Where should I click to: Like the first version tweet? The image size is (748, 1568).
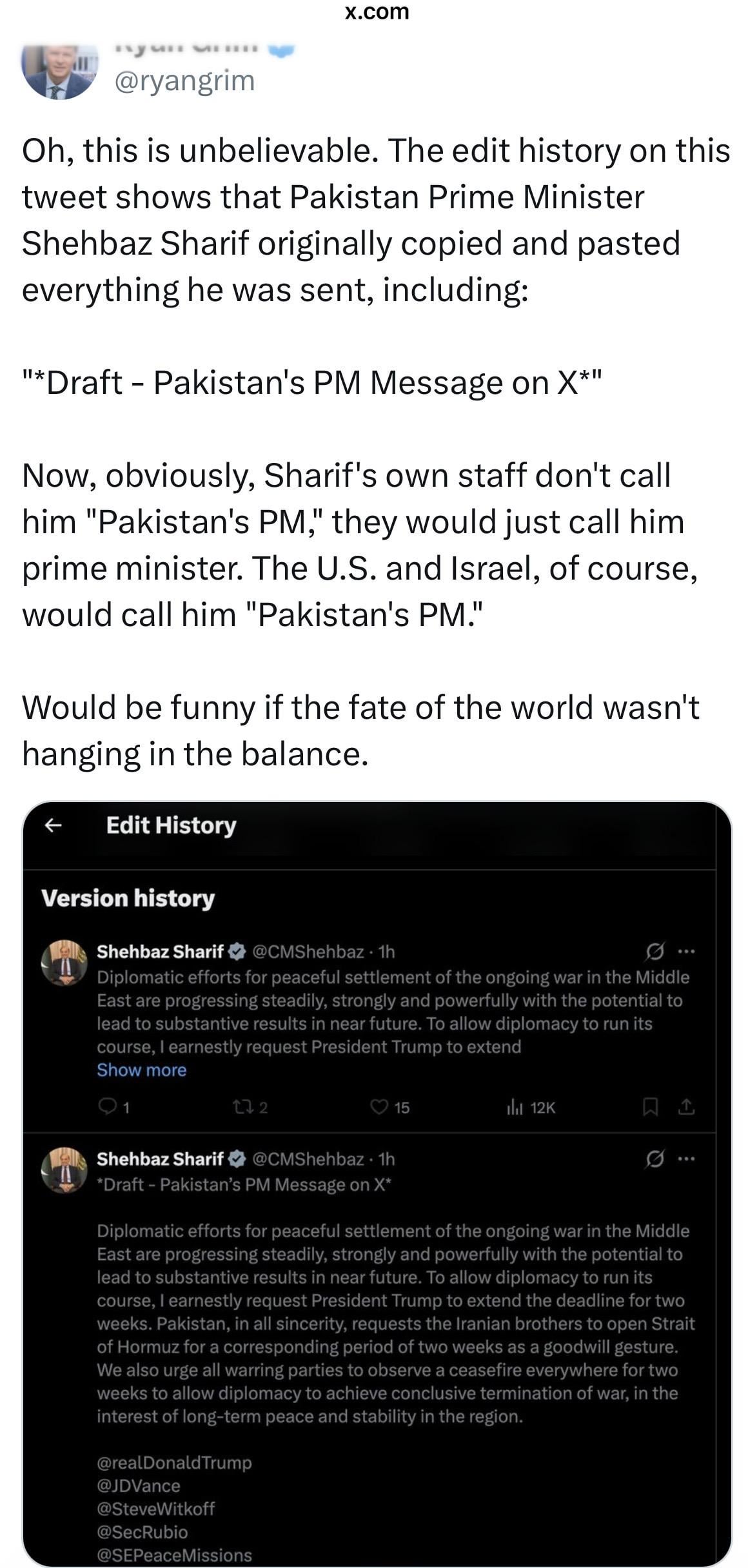point(379,1107)
